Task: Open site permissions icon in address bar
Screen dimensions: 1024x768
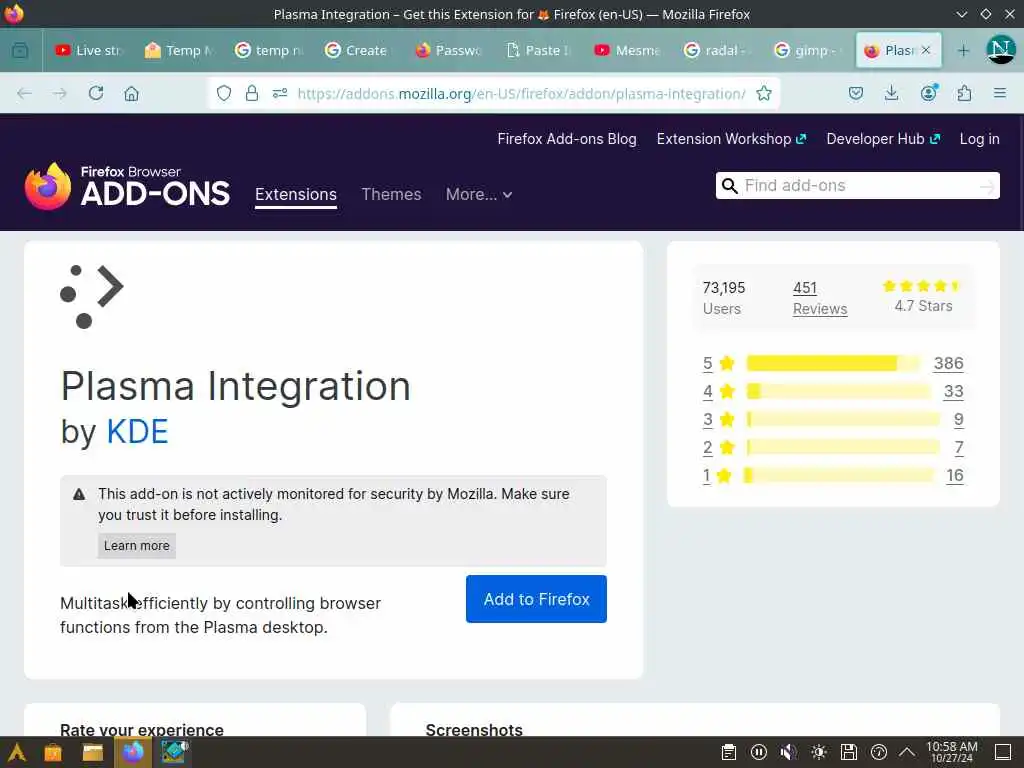Action: click(280, 93)
